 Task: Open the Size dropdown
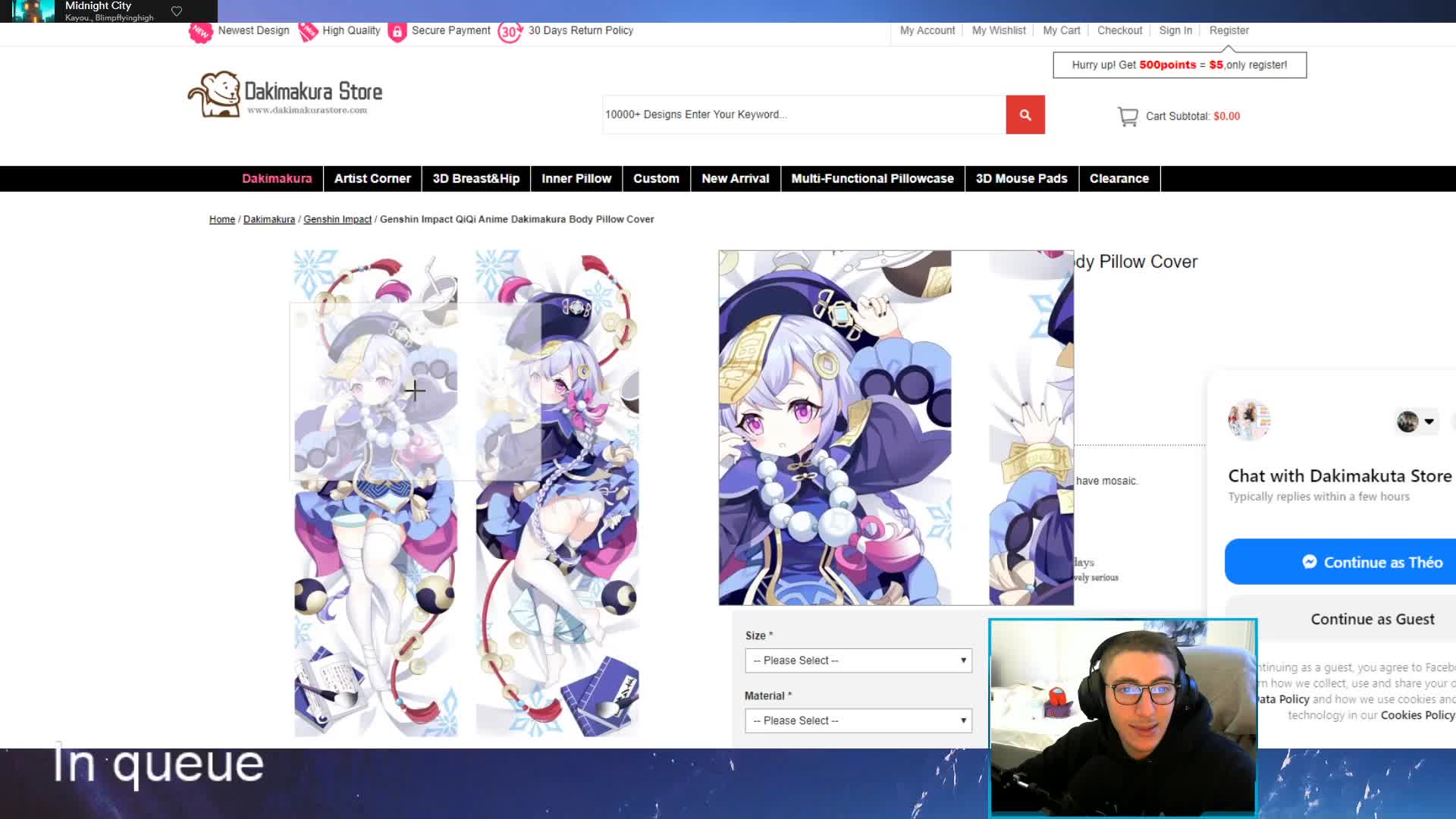point(858,661)
